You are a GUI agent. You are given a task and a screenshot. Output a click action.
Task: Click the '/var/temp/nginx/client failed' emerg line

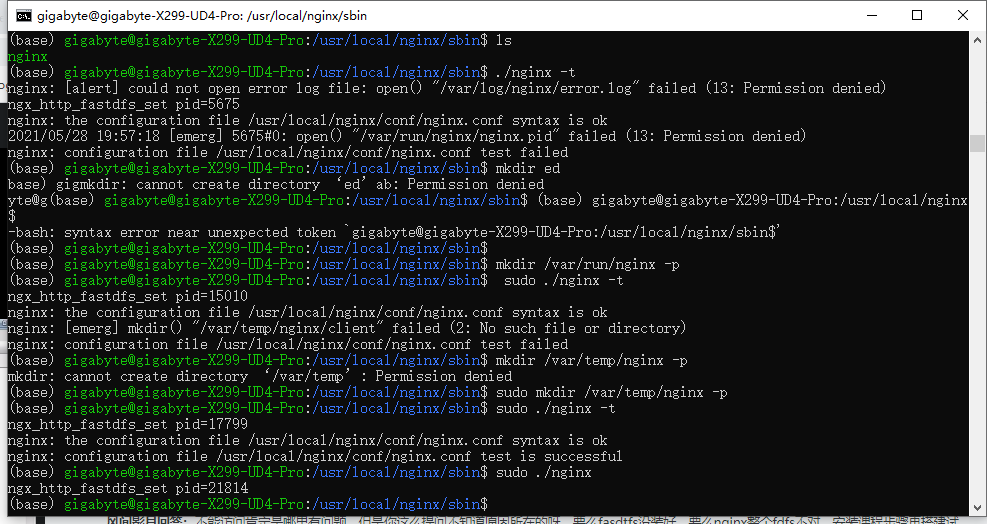347,328
